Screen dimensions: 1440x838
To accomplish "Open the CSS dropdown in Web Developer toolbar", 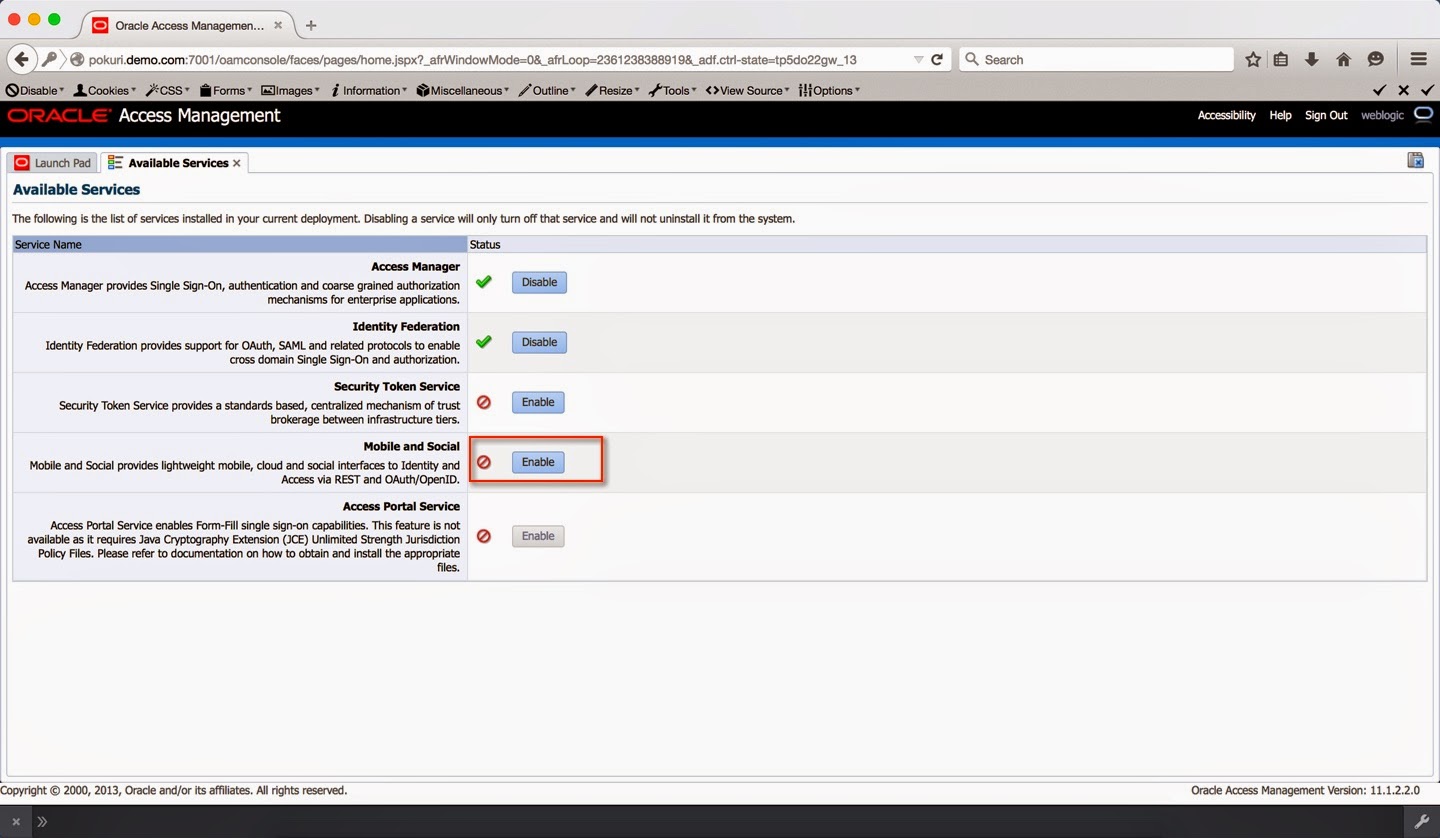I will point(167,90).
